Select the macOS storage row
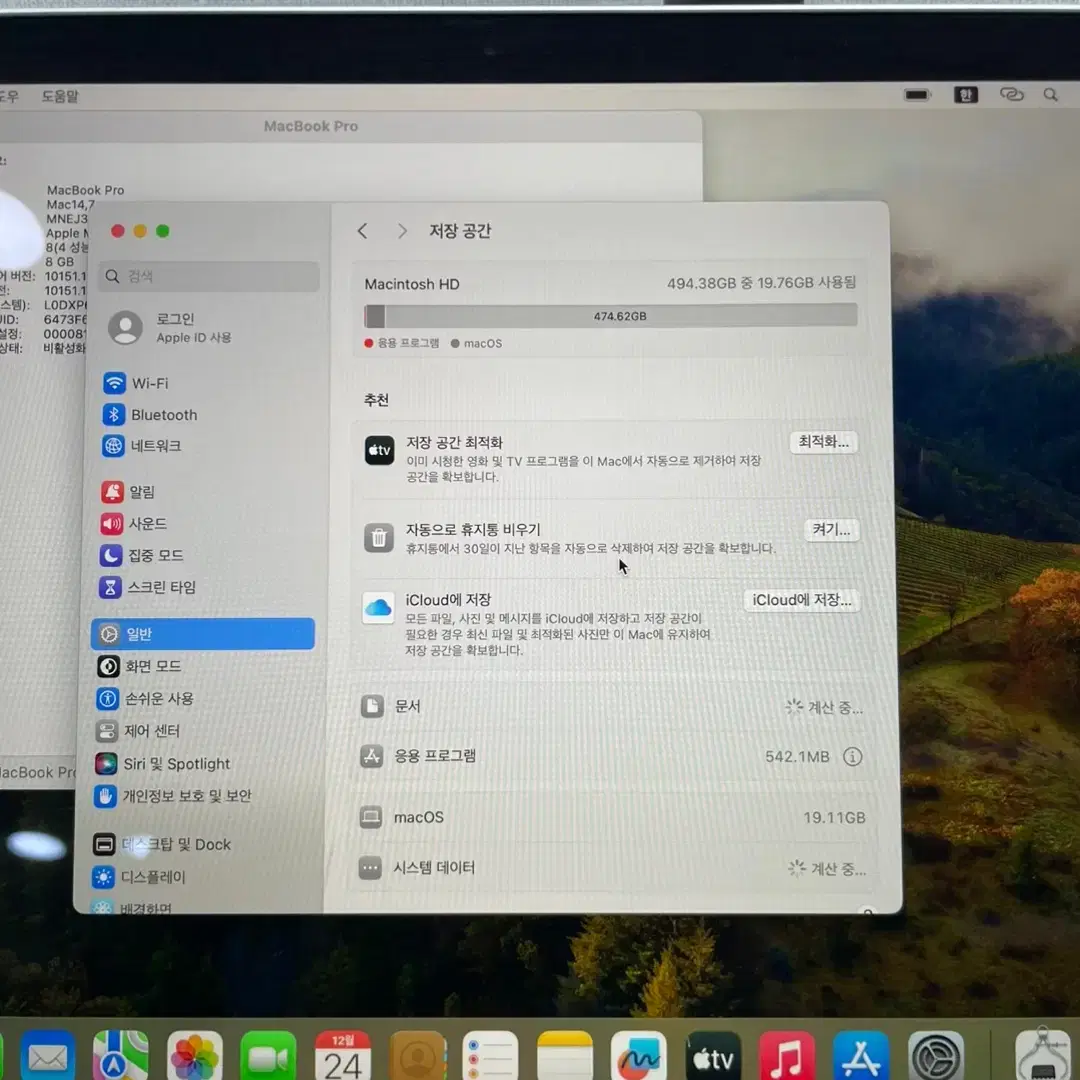 (612, 818)
